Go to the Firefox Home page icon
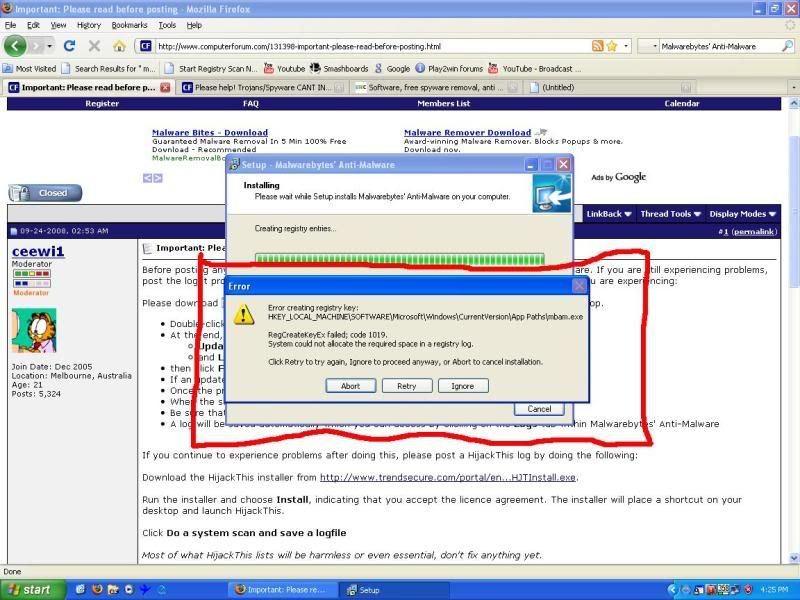The height and width of the screenshot is (600, 800). (x=119, y=46)
